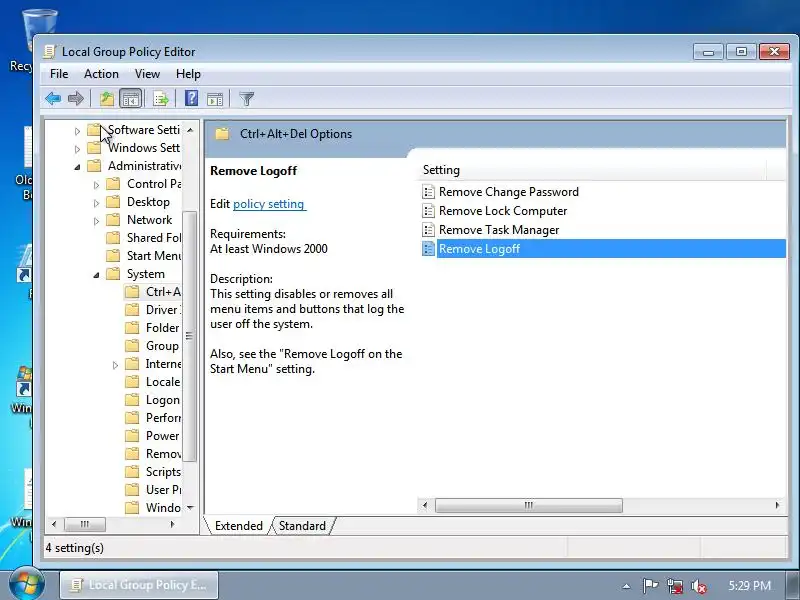Click the Network folder icon in tree
The height and width of the screenshot is (600, 800).
coord(113,220)
